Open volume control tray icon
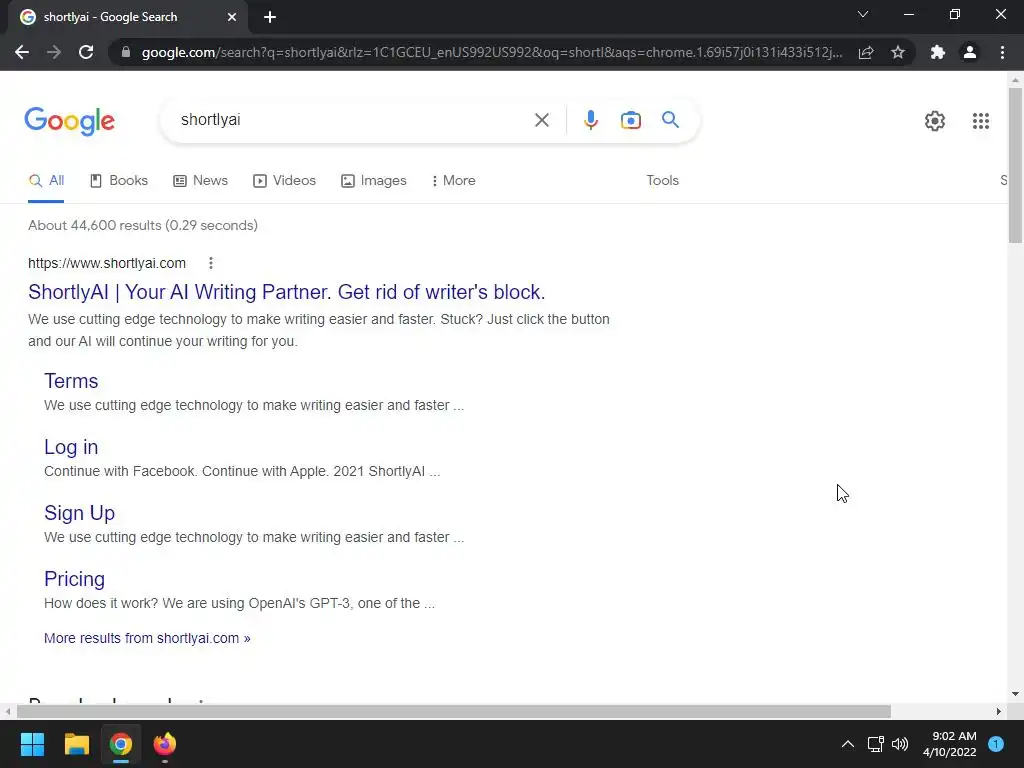The image size is (1024, 768). click(x=900, y=744)
